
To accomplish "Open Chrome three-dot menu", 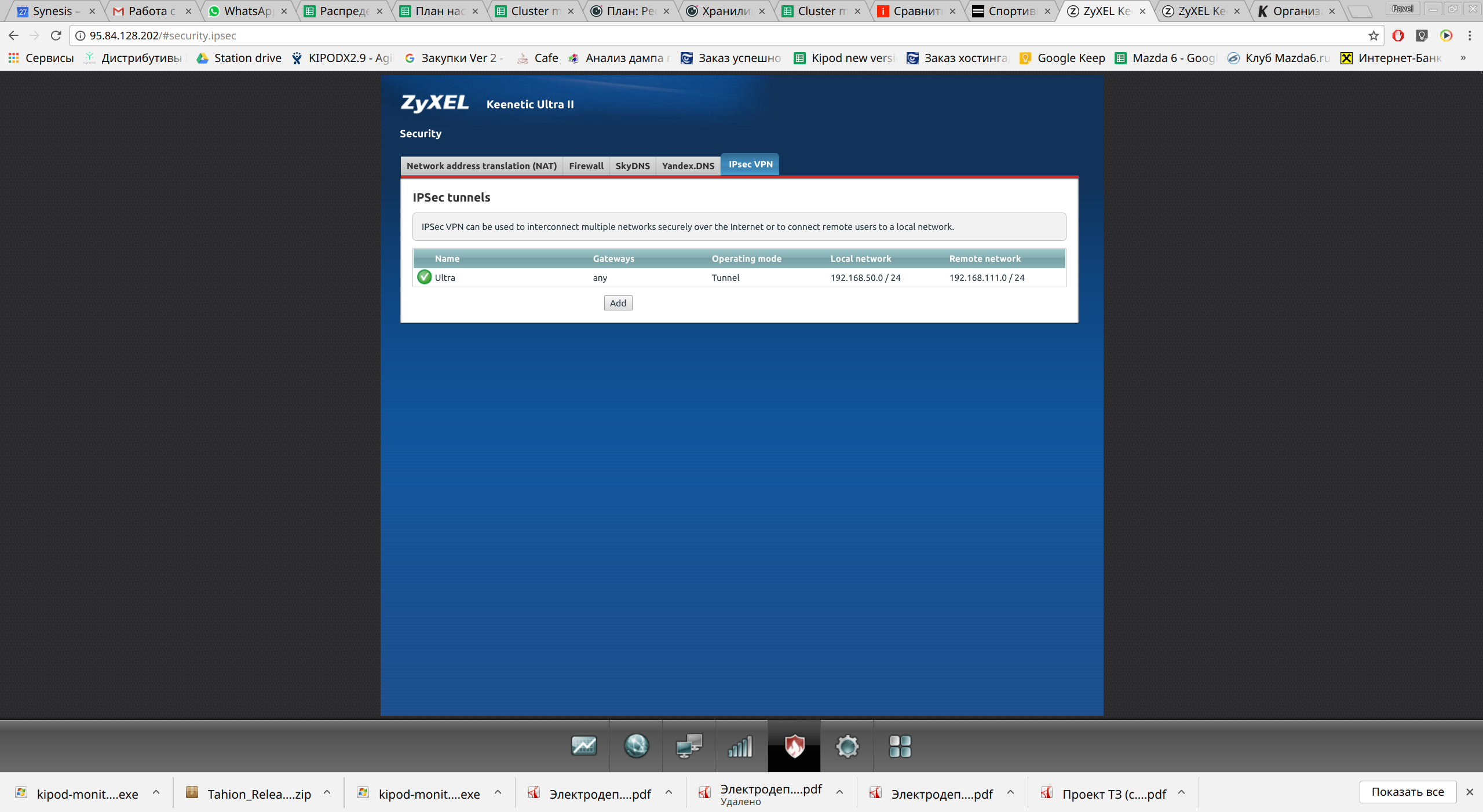I will pos(1469,35).
